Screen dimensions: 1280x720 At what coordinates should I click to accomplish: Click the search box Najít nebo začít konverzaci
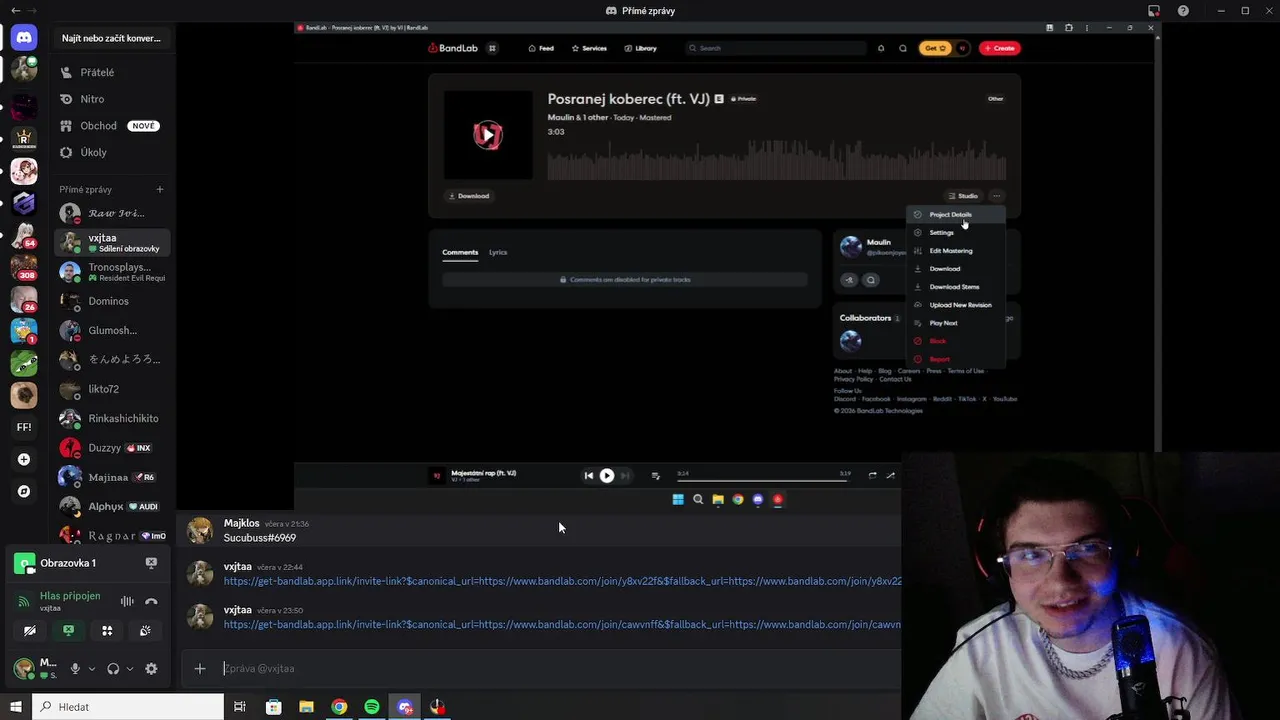pyautogui.click(x=111, y=38)
